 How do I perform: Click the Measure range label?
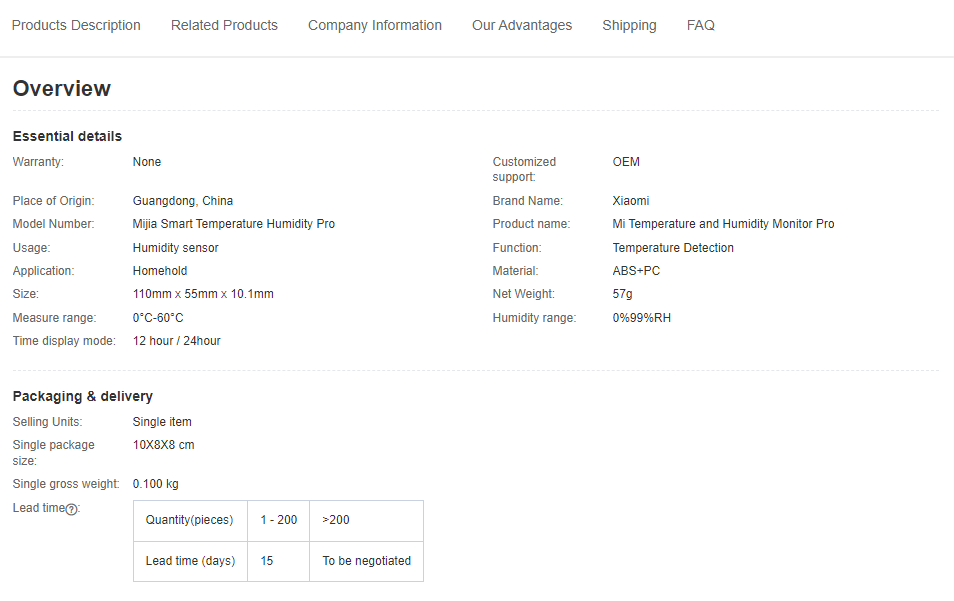click(54, 318)
